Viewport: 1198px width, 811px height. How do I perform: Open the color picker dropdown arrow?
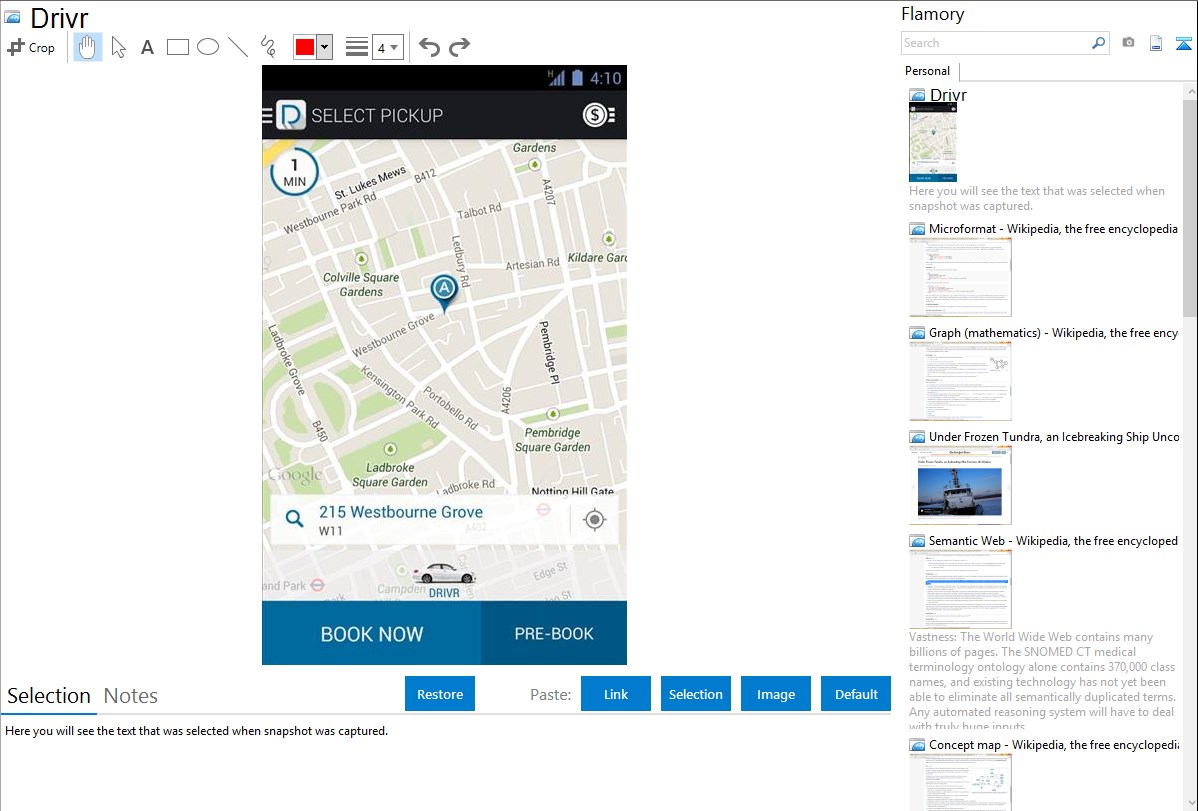click(325, 47)
